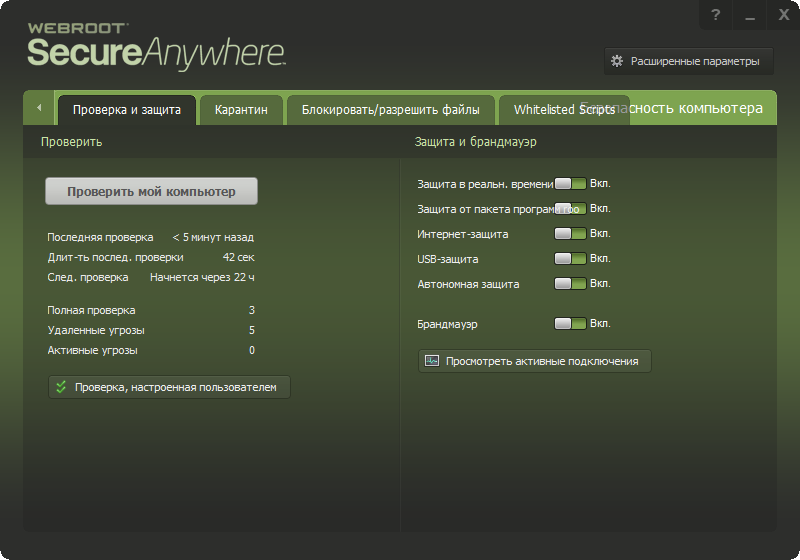
Task: Click the След. проверка label
Action: (88, 277)
